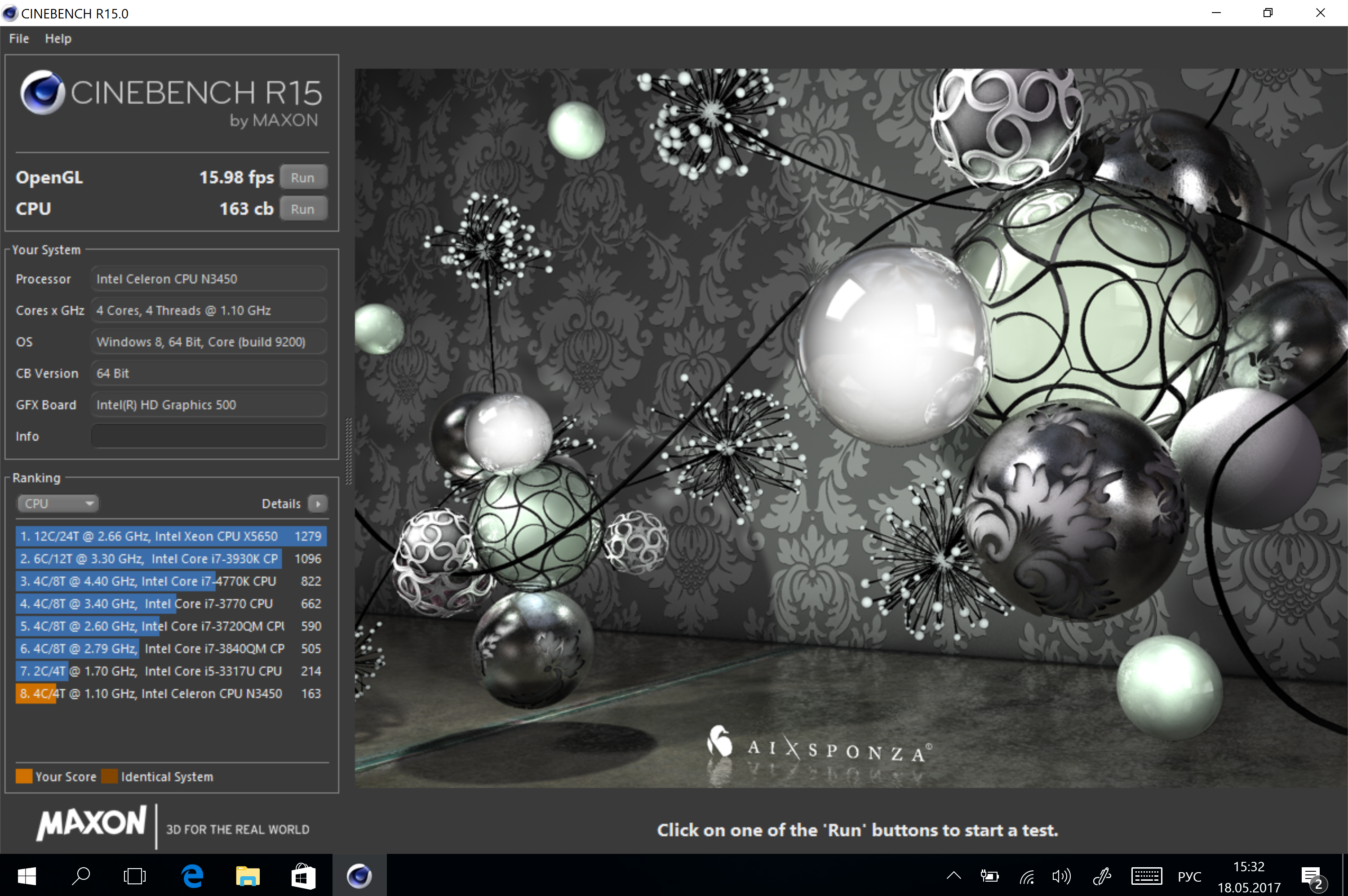Image resolution: width=1348 pixels, height=896 pixels.
Task: Click Cinebench icon in taskbar
Action: click(359, 875)
